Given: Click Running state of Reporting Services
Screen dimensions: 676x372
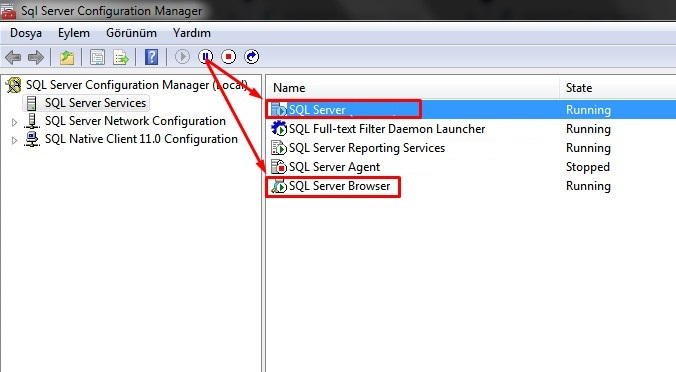Looking at the screenshot, I should point(588,148).
